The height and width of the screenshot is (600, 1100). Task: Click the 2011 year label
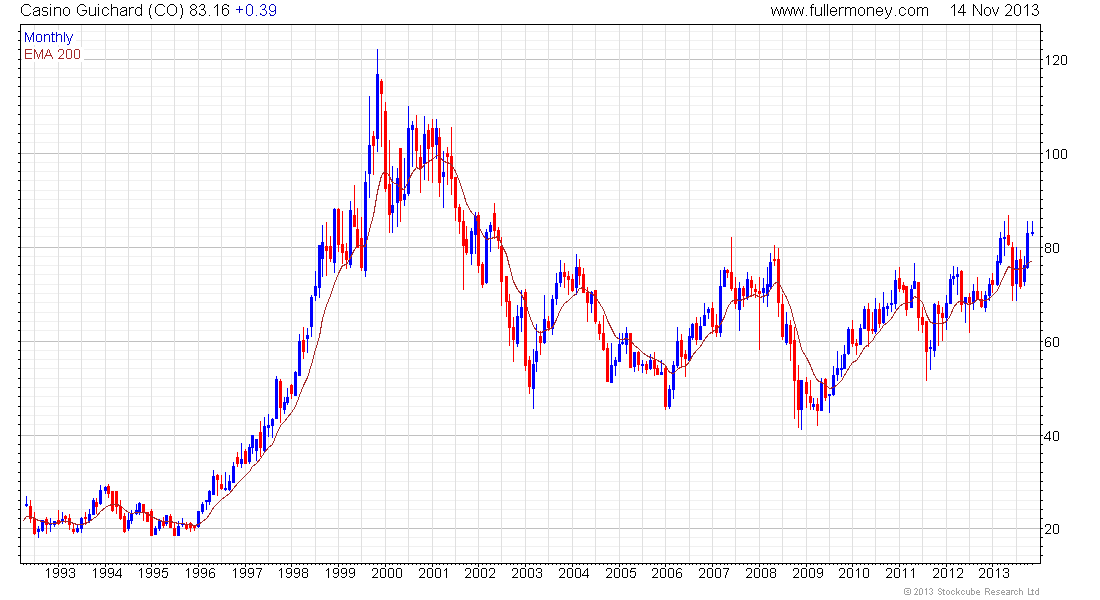[x=901, y=573]
